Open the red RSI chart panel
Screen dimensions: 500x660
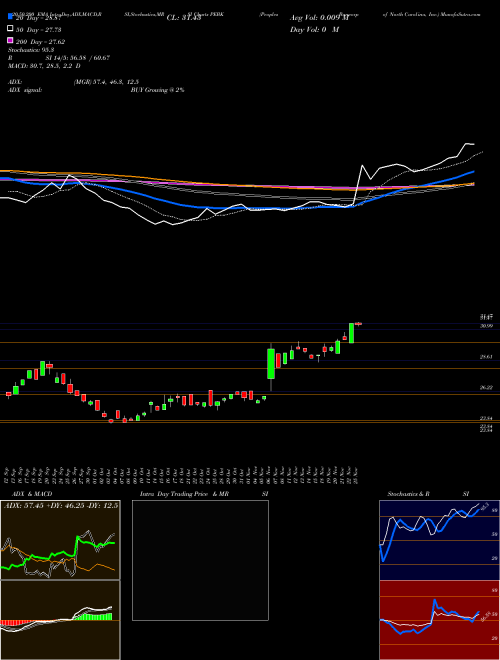439,620
